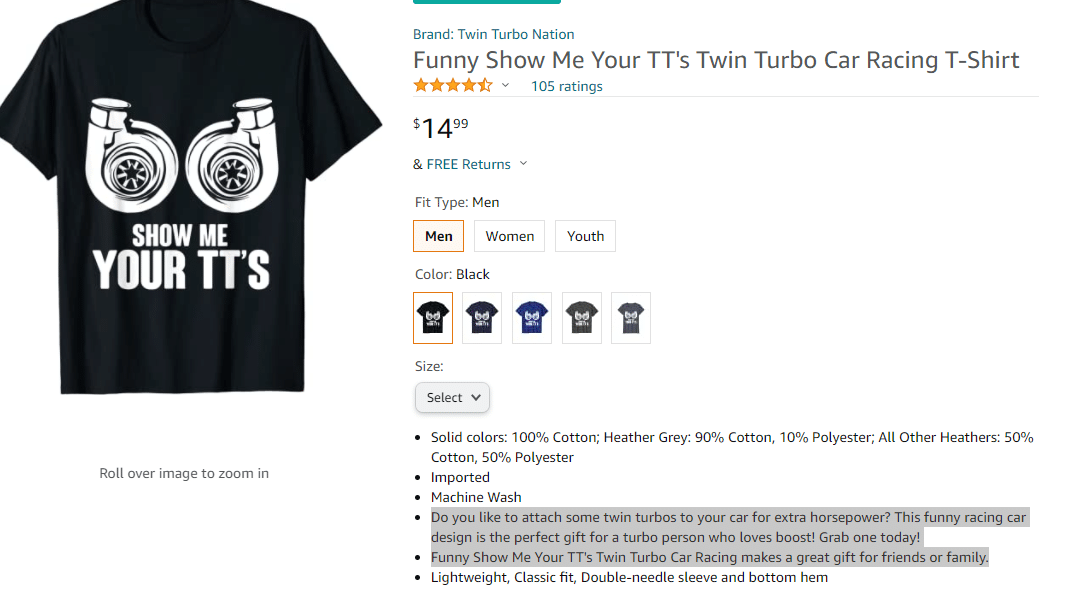Pick the dark grey heather color option
The height and width of the screenshot is (596, 1067).
581,316
